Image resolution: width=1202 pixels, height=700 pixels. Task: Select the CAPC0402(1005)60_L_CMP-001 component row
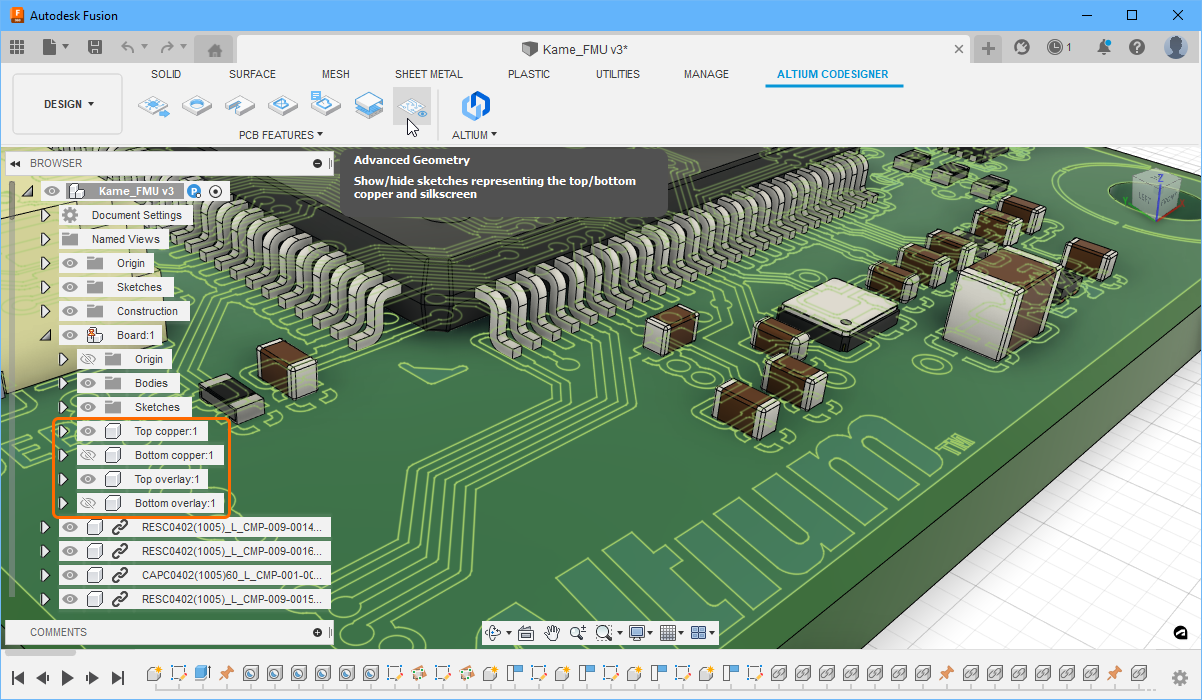click(195, 575)
